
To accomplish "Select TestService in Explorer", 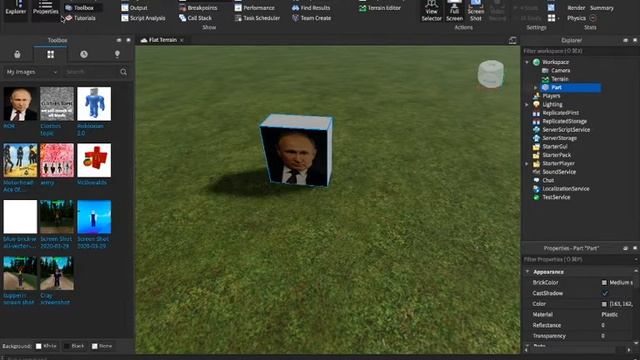I will [x=556, y=197].
